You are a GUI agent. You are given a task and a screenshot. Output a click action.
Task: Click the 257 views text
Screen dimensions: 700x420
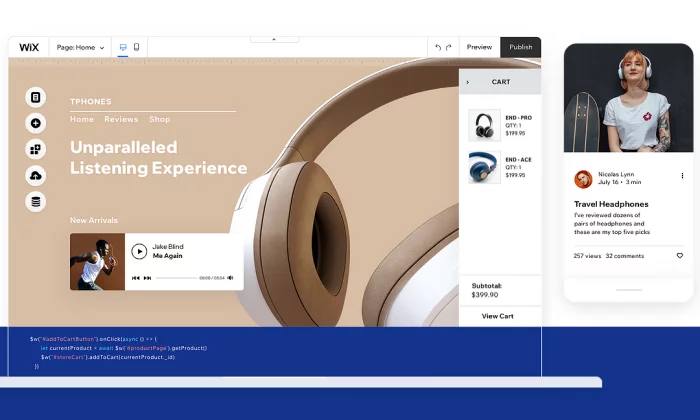pyautogui.click(x=587, y=256)
